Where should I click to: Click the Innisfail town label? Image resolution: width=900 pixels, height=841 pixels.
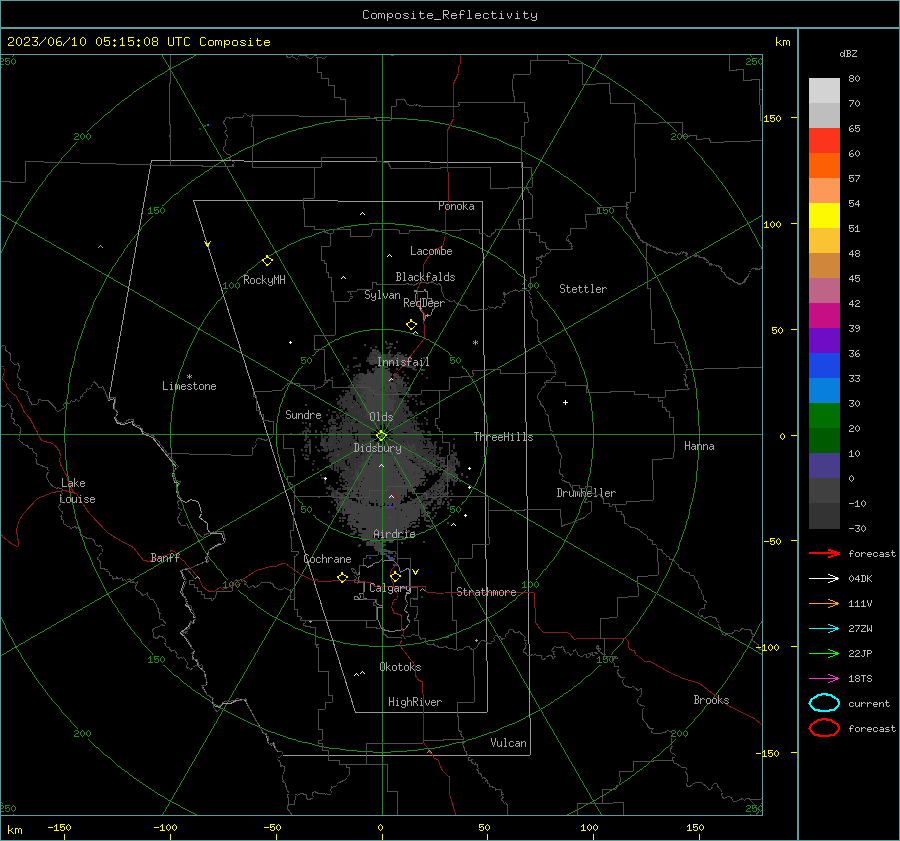click(x=403, y=362)
